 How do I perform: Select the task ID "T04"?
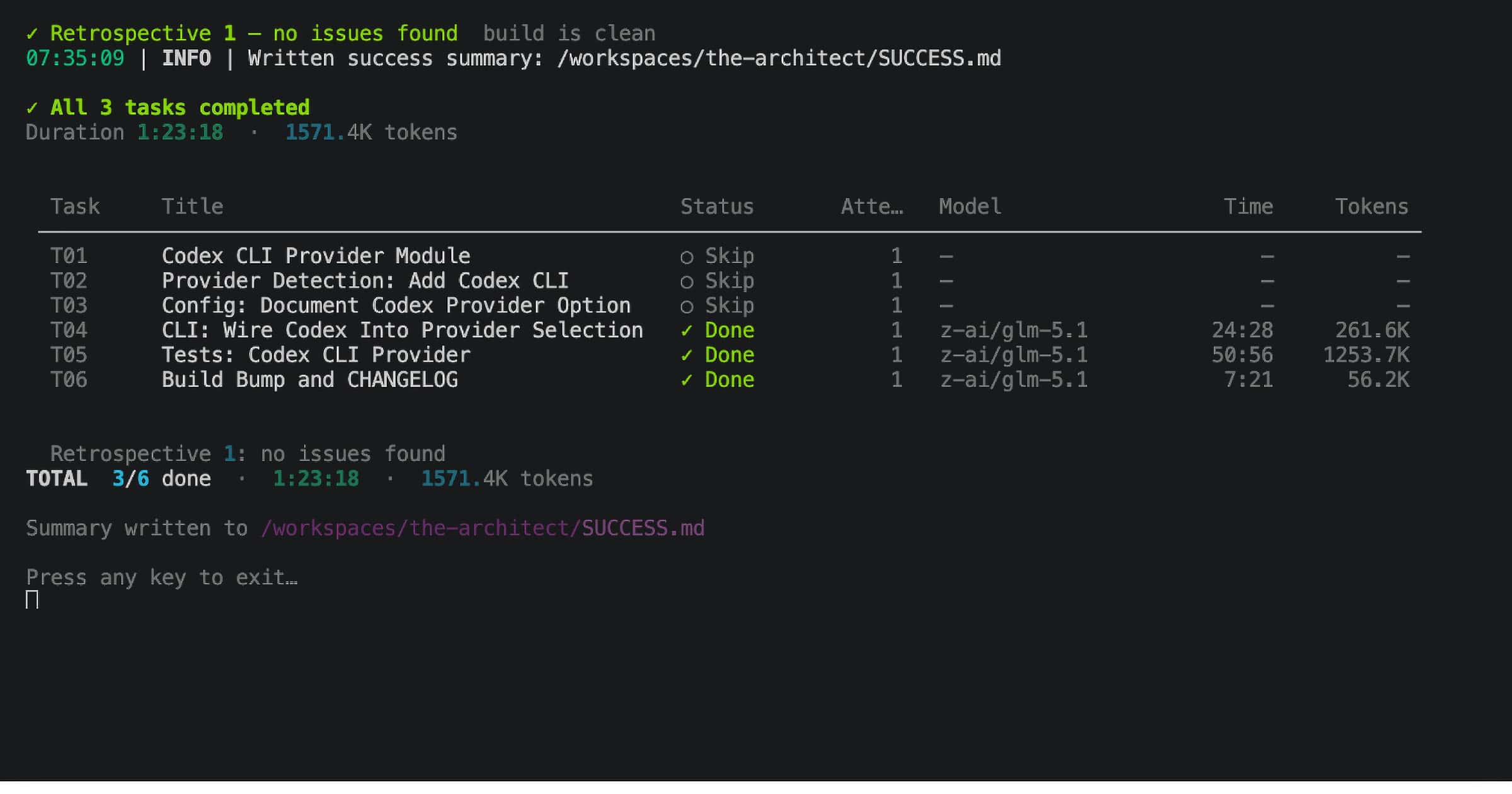69,330
